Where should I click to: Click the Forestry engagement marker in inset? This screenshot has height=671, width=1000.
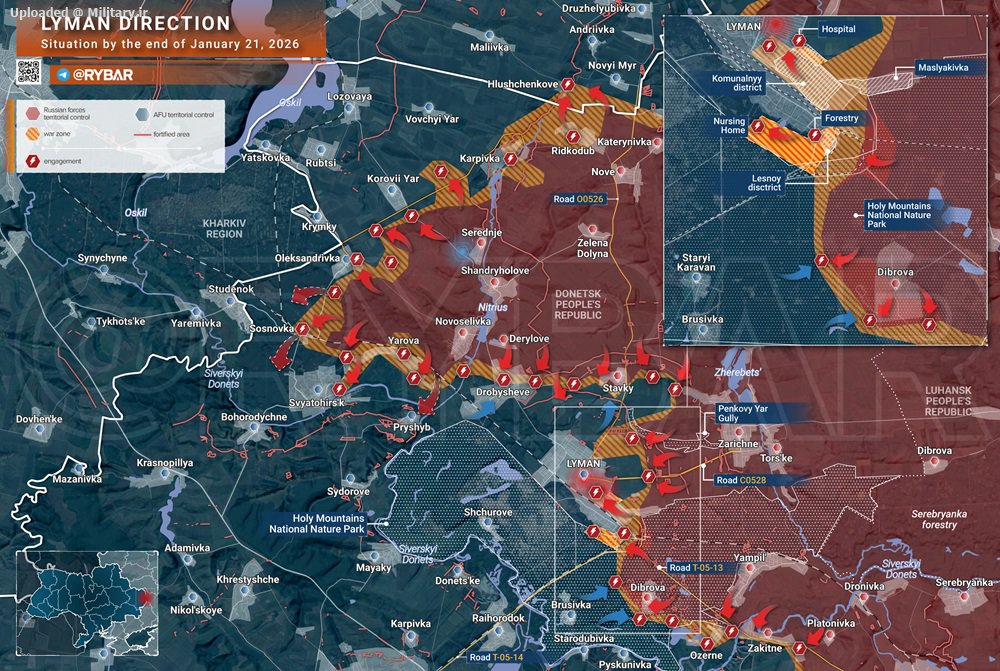pos(814,135)
